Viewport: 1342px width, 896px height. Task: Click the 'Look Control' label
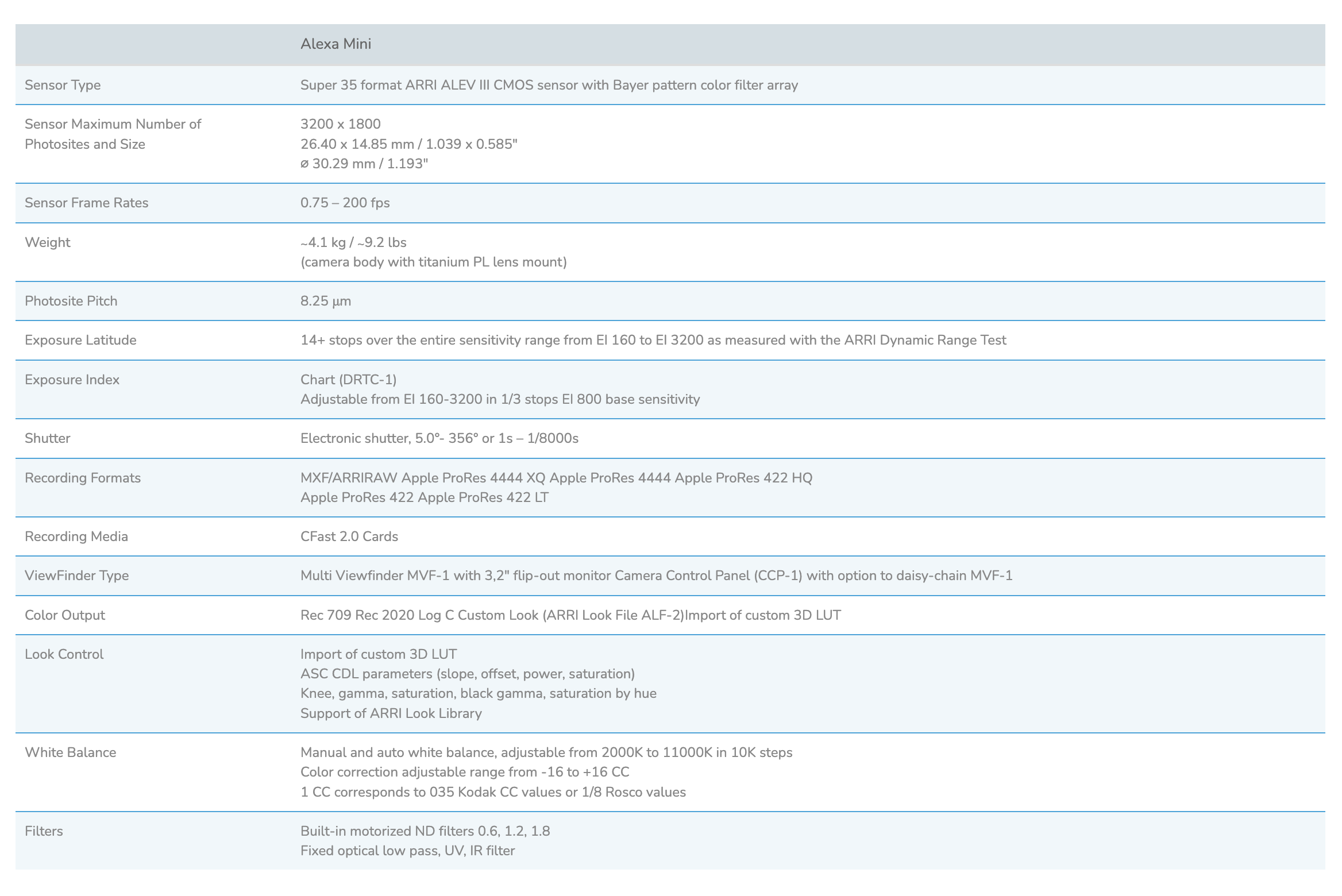(64, 654)
